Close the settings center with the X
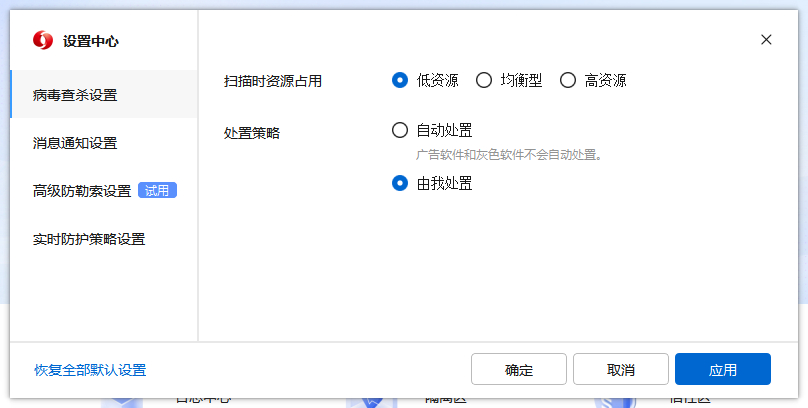The height and width of the screenshot is (408, 808). (x=766, y=40)
